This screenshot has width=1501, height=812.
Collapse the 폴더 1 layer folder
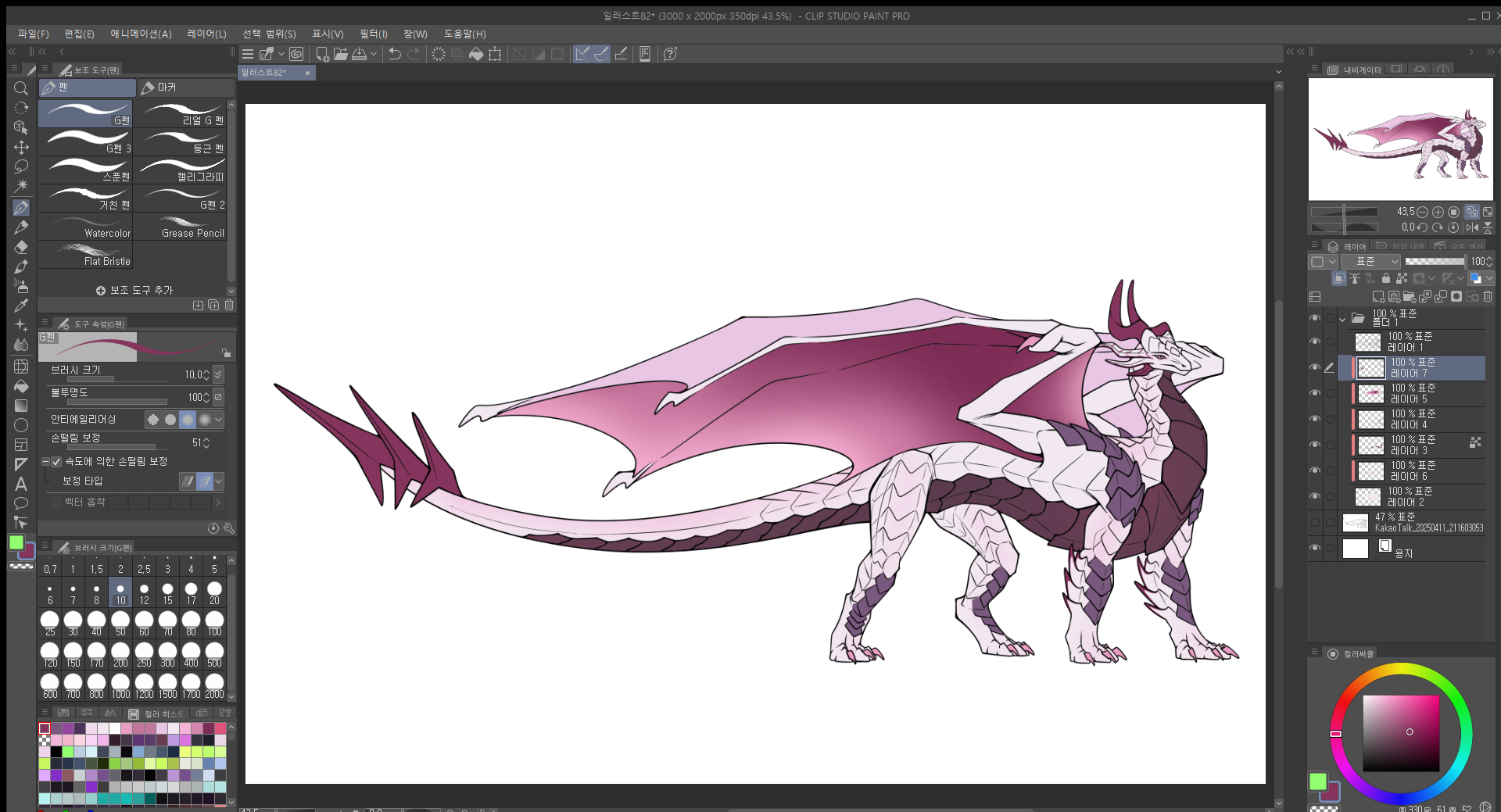pyautogui.click(x=1342, y=319)
